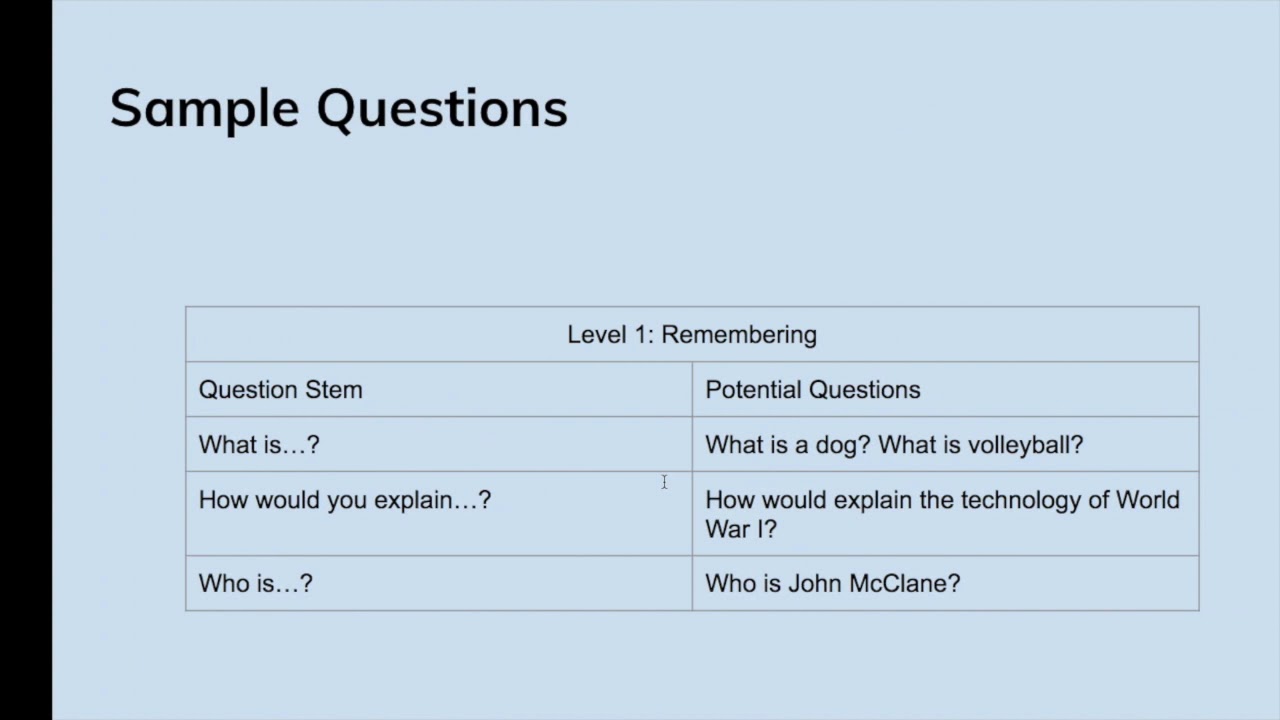Click the 'Who is John McClane?' cell
The image size is (1280, 720).
945,583
